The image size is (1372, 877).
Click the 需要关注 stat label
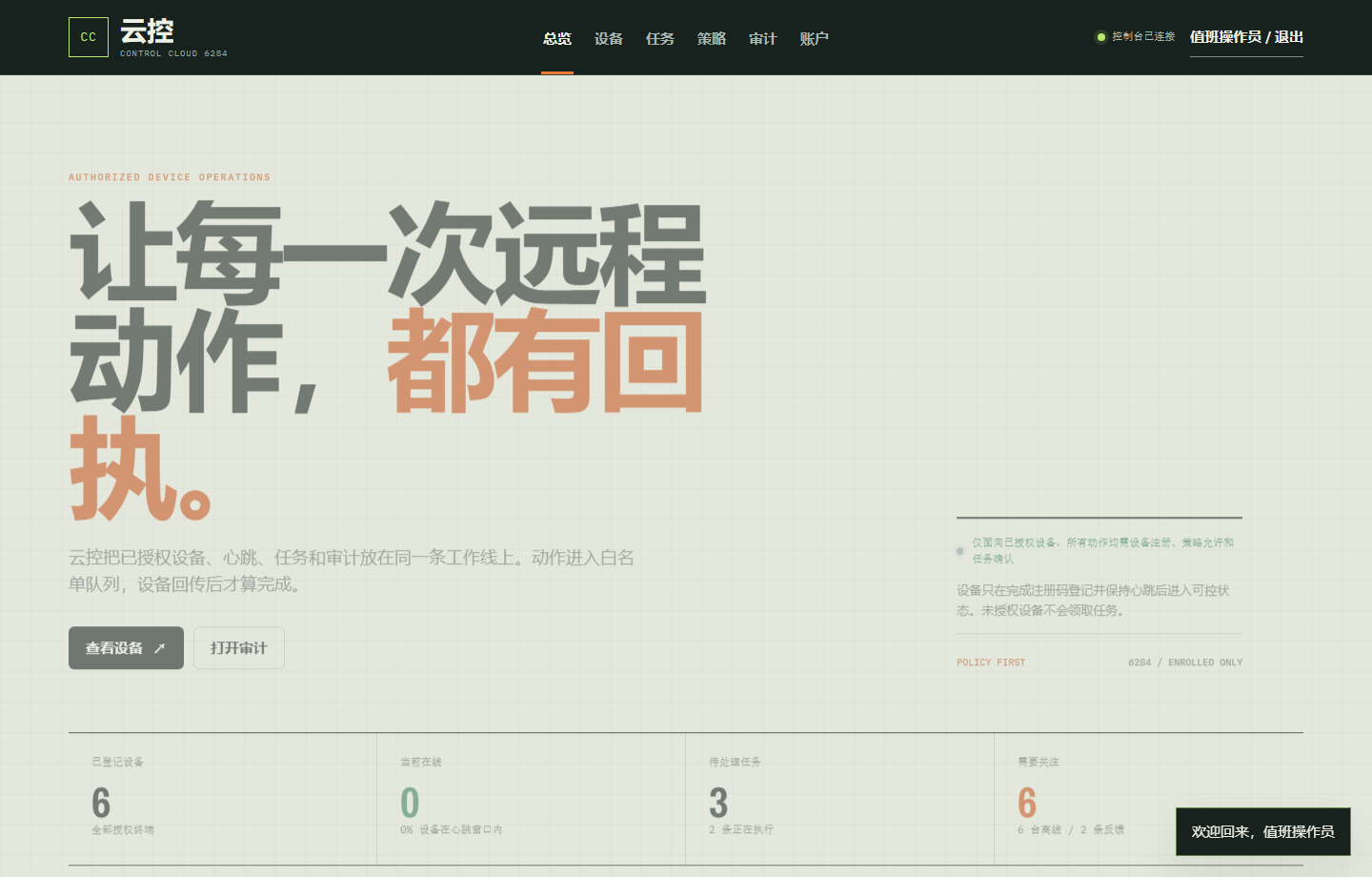[1039, 762]
